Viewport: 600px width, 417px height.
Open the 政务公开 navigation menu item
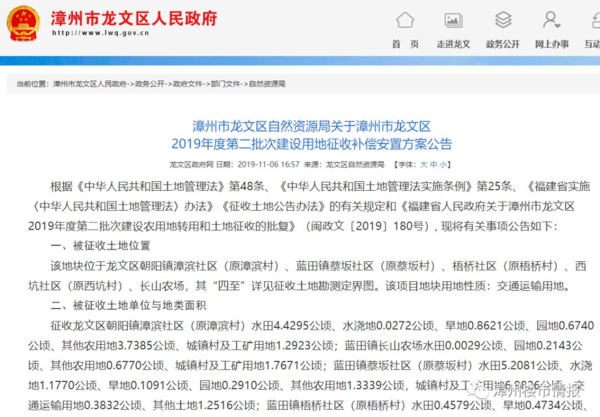click(502, 45)
